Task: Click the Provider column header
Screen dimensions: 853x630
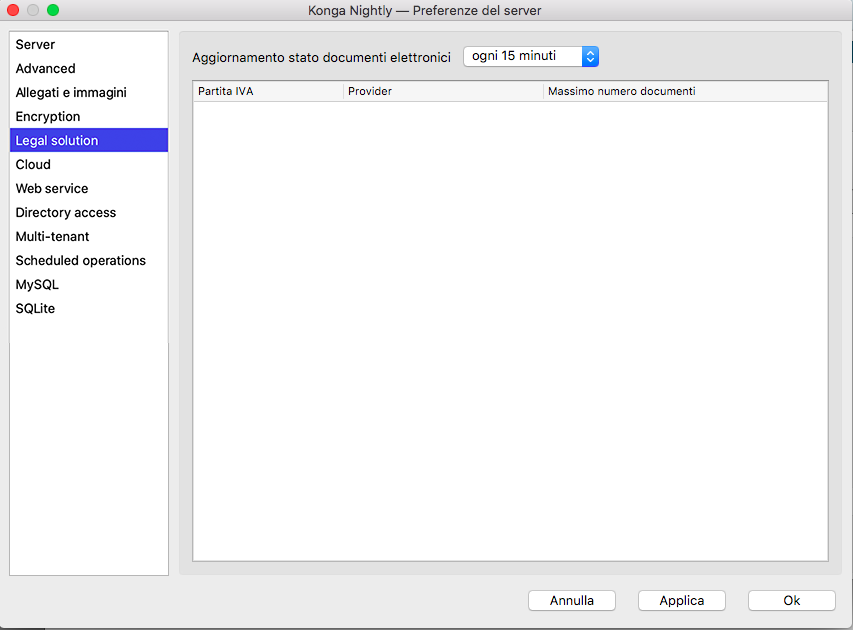Action: pos(443,92)
